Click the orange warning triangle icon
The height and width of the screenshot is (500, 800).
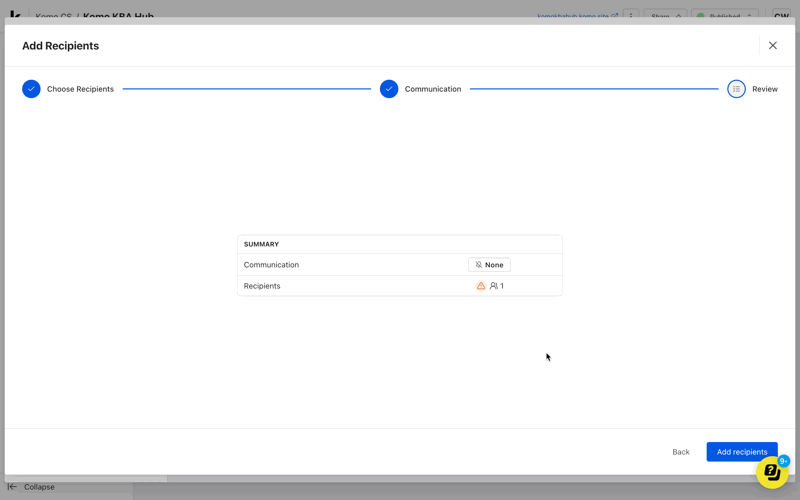tap(481, 286)
